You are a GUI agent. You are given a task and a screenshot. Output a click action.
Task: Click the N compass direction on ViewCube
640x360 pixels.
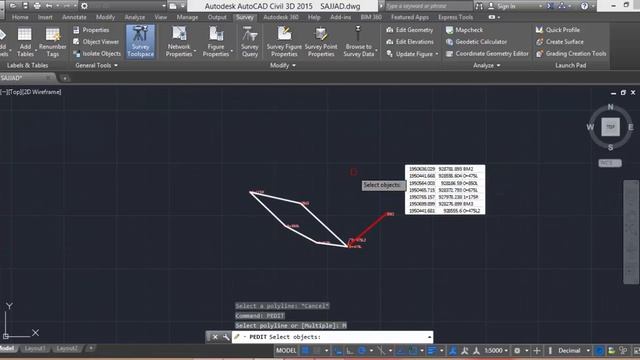pyautogui.click(x=610, y=107)
